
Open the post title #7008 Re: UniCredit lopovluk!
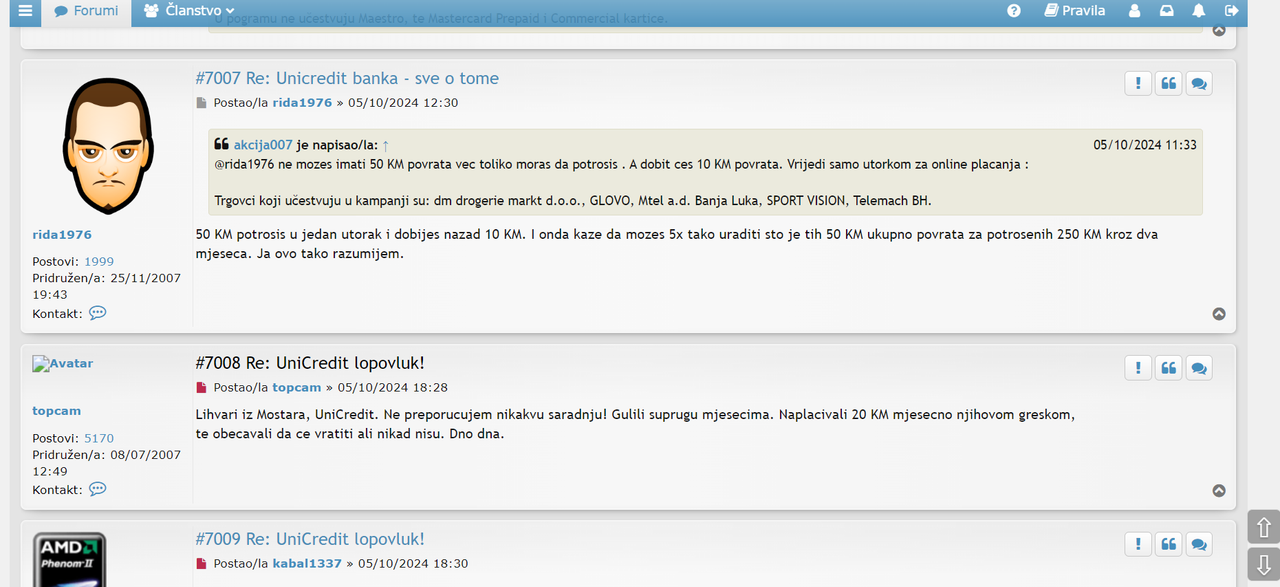tap(310, 363)
